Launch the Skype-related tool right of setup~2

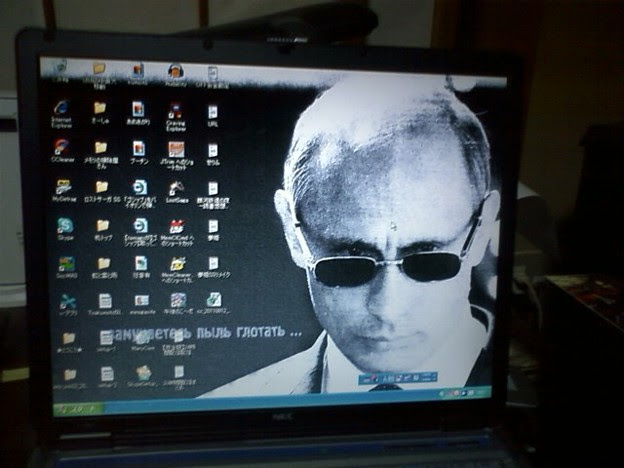pos(143,377)
